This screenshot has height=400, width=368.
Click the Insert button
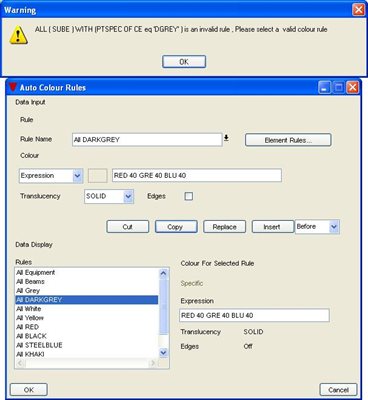(x=273, y=227)
